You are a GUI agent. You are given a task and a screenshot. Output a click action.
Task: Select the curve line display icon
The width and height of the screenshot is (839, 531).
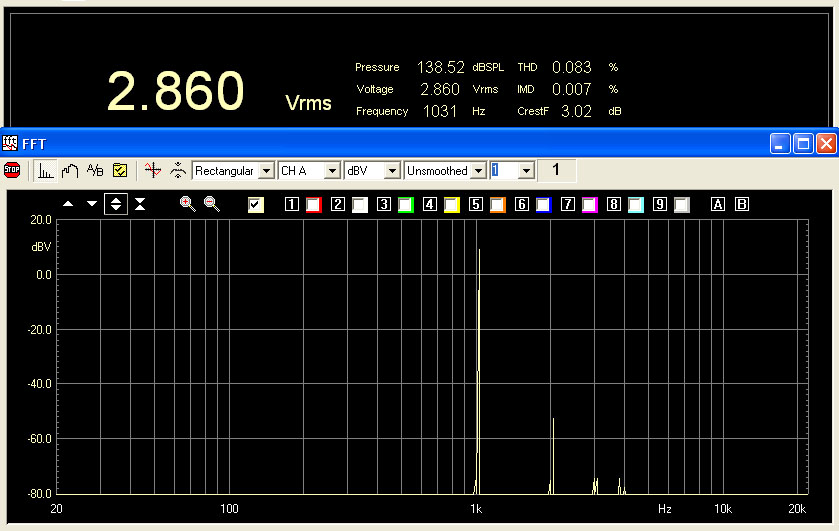point(70,170)
